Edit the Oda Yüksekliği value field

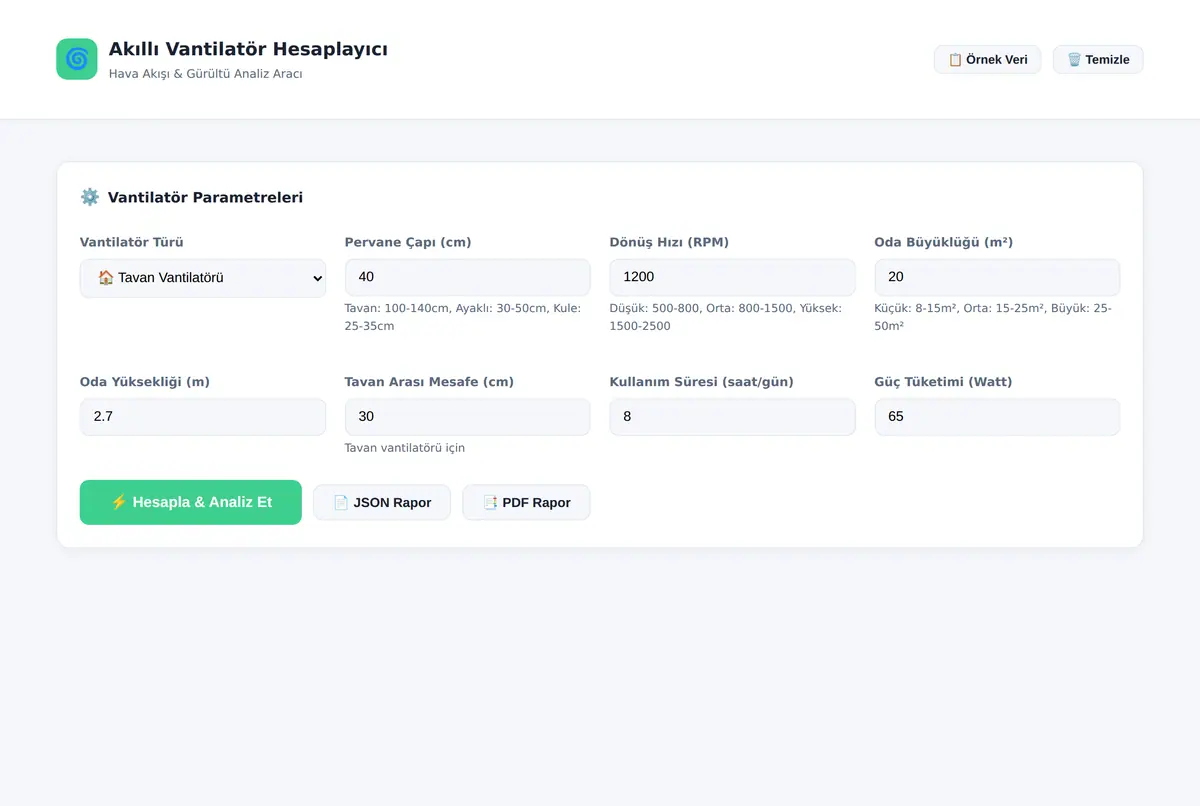(203, 417)
